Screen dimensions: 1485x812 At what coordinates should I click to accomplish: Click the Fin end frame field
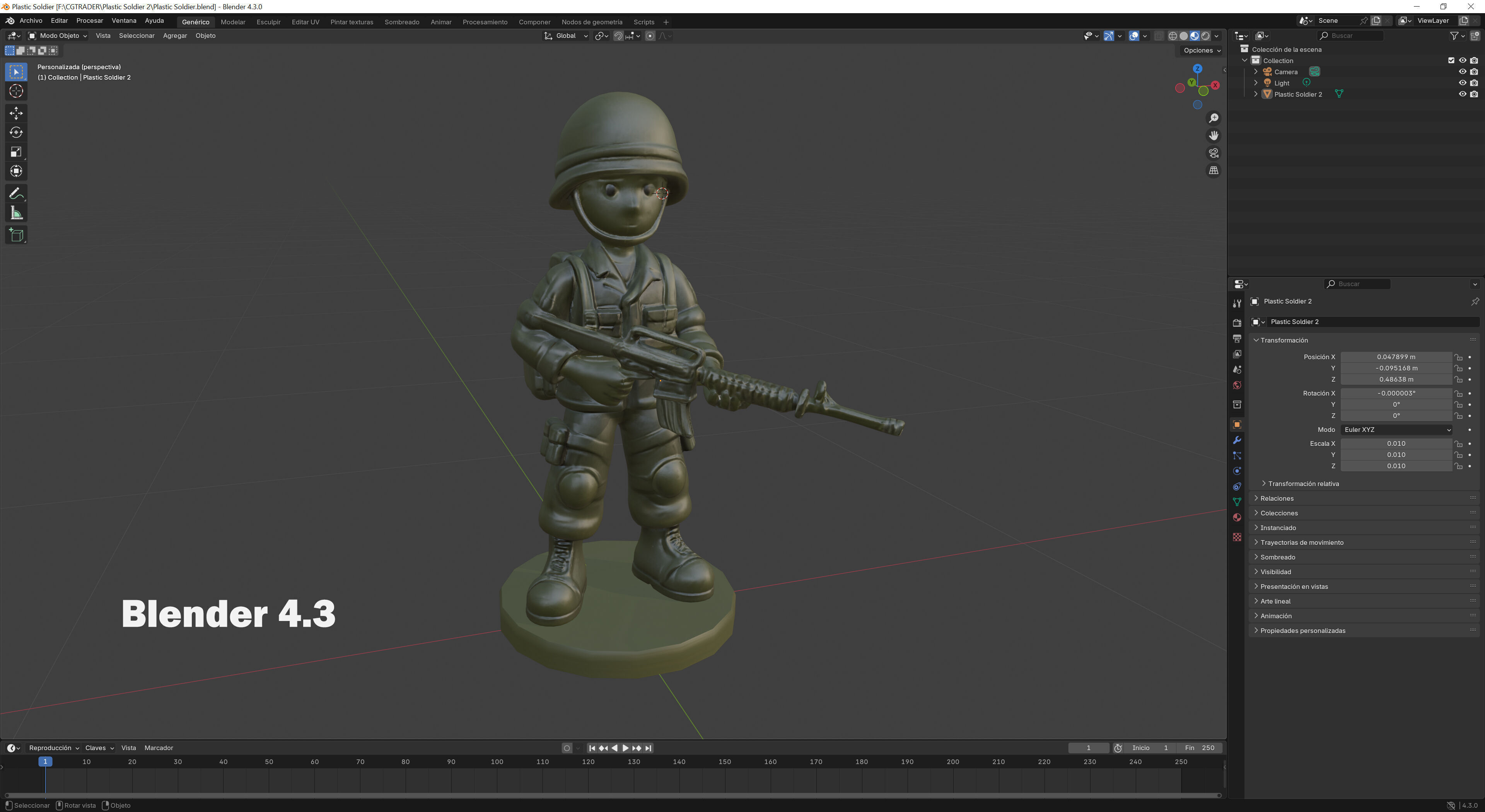pos(1199,748)
